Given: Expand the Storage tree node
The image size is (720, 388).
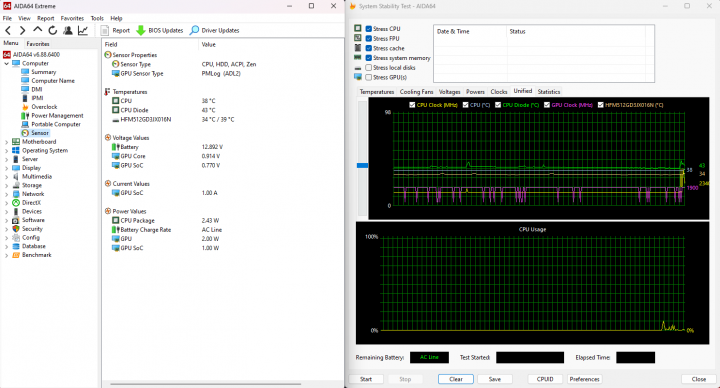Looking at the screenshot, I should click(x=6, y=186).
